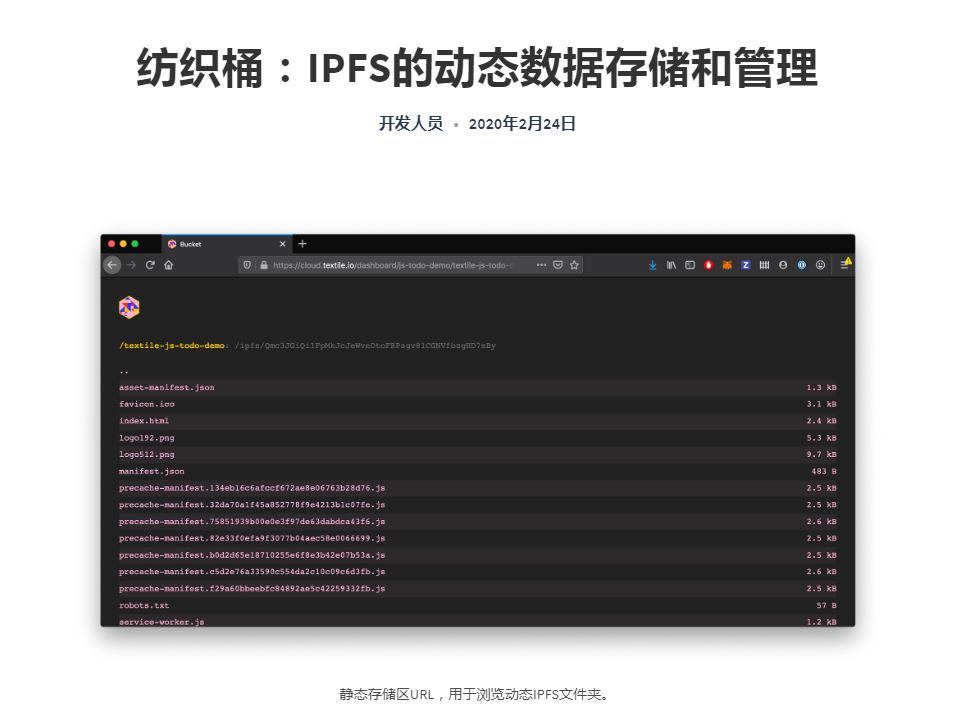This screenshot has height=720, width=966.
Task: Open the account avatar icon in toolbar
Action: [x=783, y=265]
